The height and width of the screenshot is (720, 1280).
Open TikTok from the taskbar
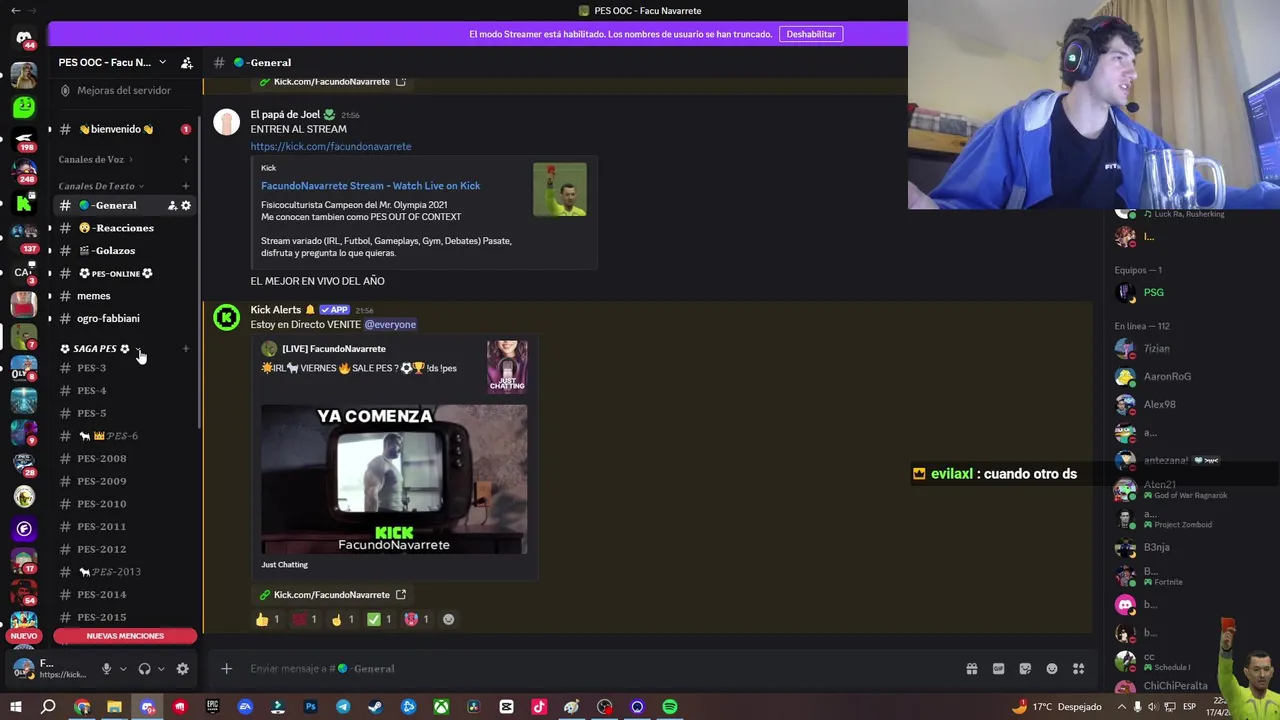[539, 707]
